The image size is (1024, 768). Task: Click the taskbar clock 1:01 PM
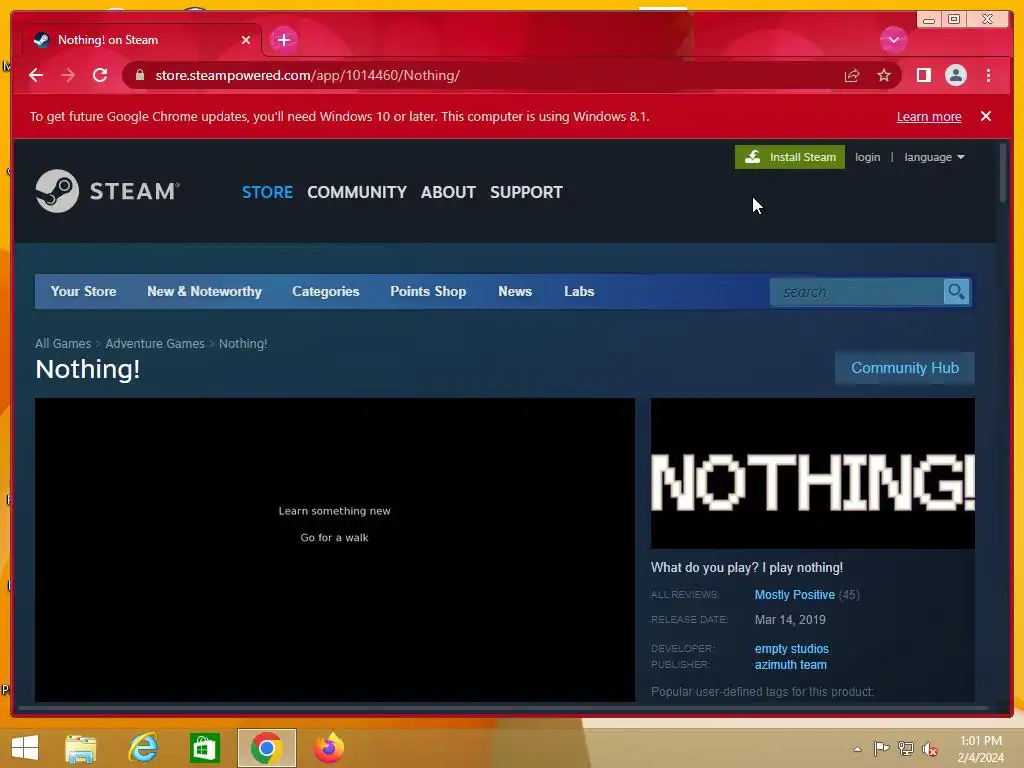point(980,741)
